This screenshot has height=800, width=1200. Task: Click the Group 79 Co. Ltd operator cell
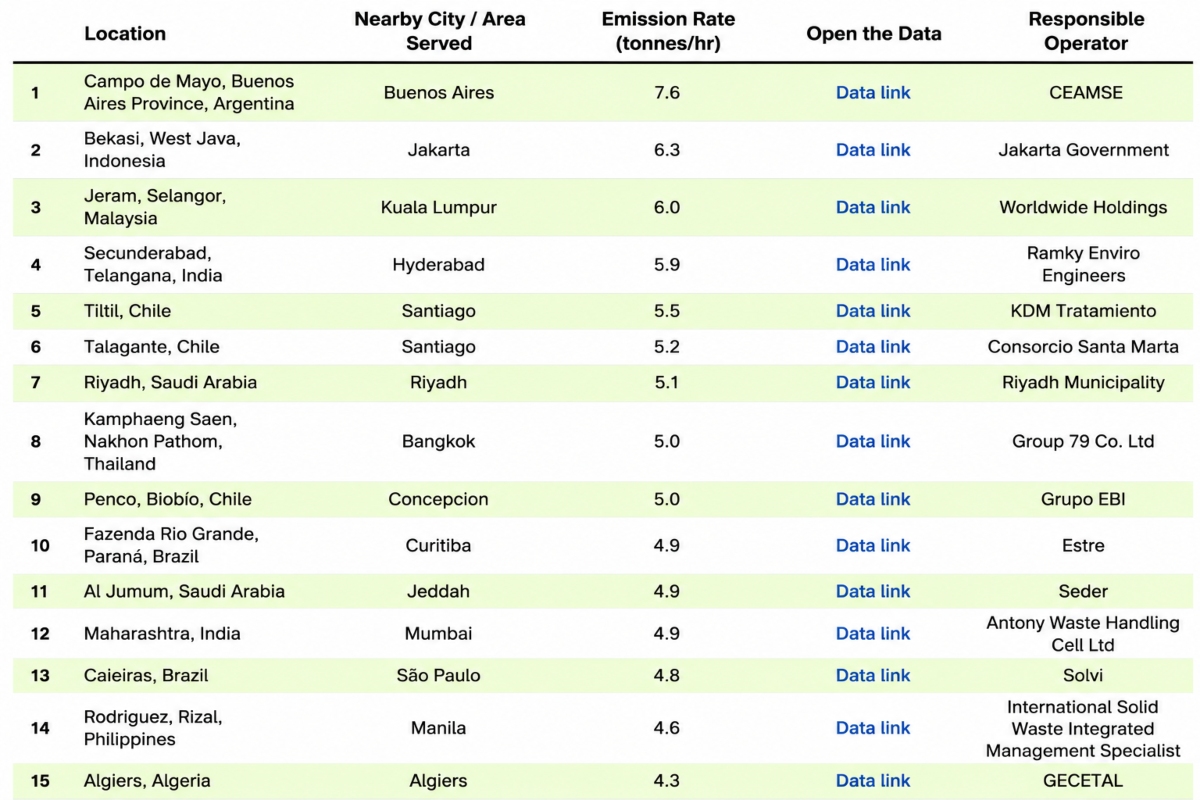coord(1084,441)
